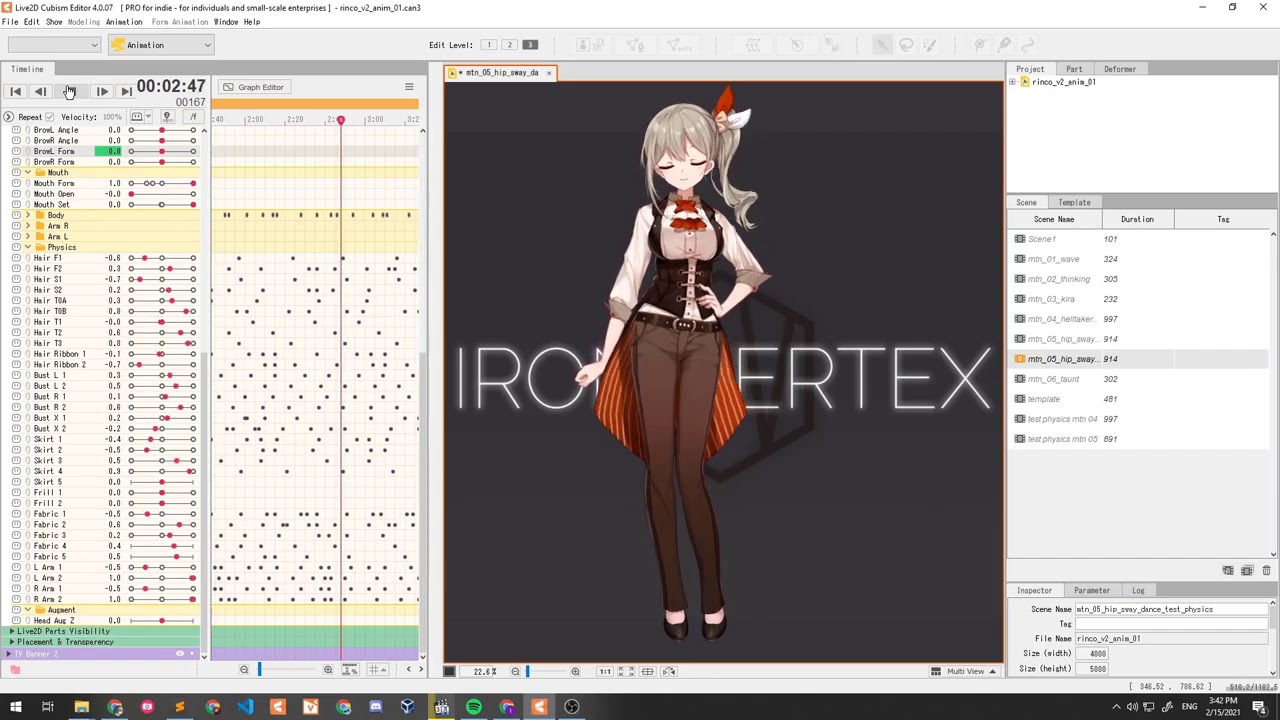Screen dimensions: 1280x720
Task: Select the mtn_01_wave scene
Action: tap(1140, 259)
